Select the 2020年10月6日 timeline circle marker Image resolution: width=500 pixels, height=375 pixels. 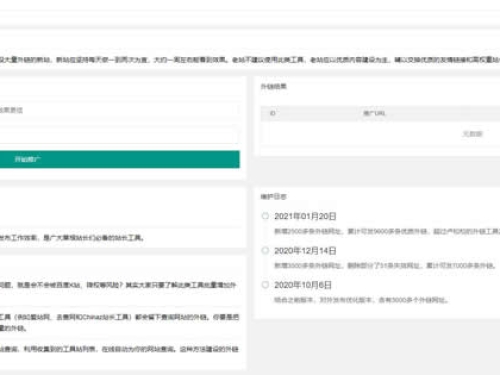265,285
